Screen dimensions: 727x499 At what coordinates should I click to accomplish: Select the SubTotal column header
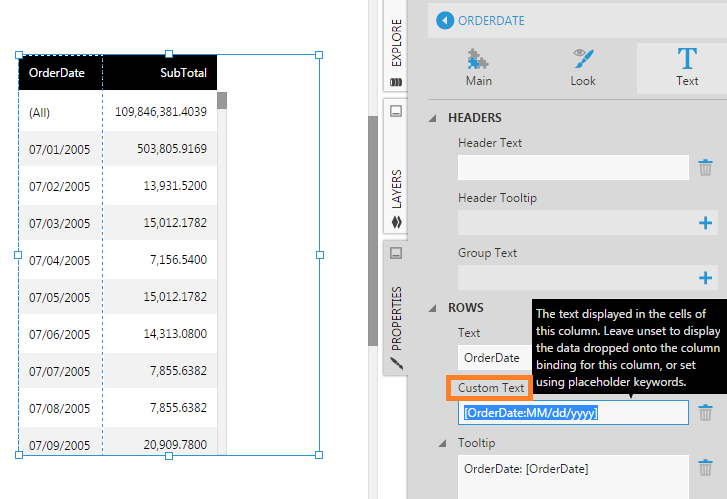[x=159, y=72]
